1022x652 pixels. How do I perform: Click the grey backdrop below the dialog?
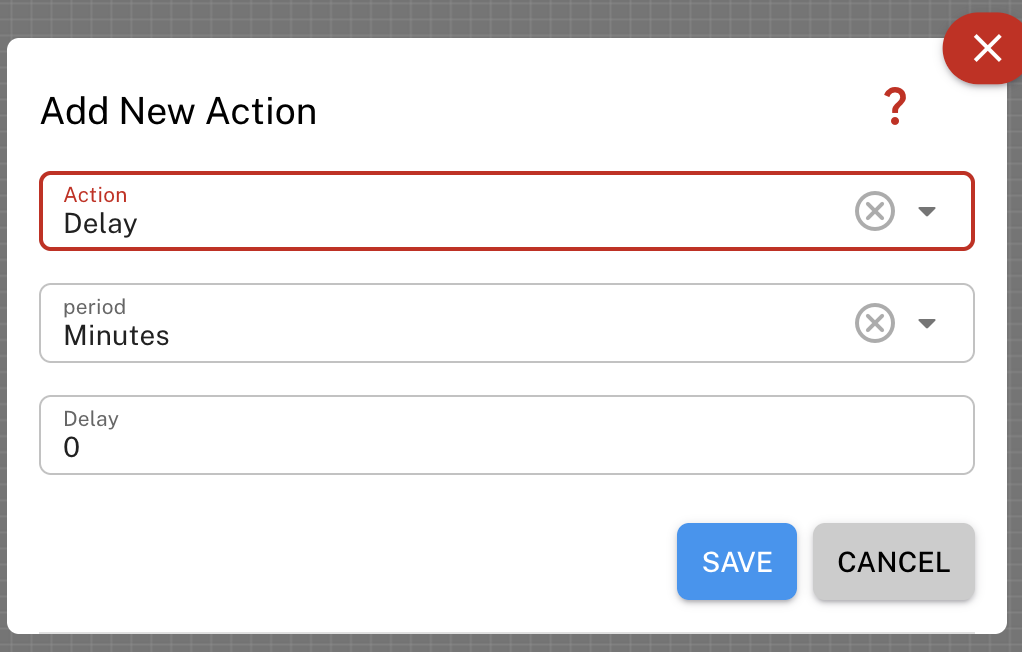click(500, 643)
